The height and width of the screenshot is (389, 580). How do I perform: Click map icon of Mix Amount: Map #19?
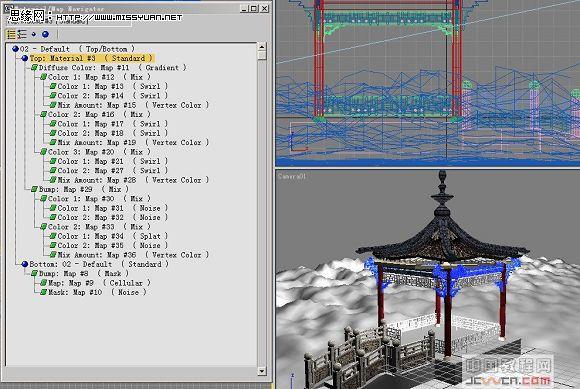tap(53, 142)
